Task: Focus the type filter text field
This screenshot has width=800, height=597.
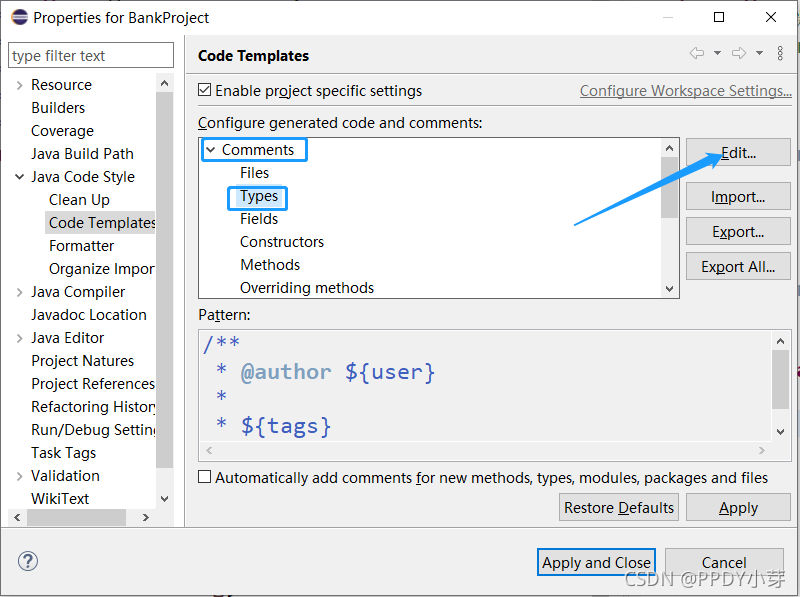Action: click(91, 55)
